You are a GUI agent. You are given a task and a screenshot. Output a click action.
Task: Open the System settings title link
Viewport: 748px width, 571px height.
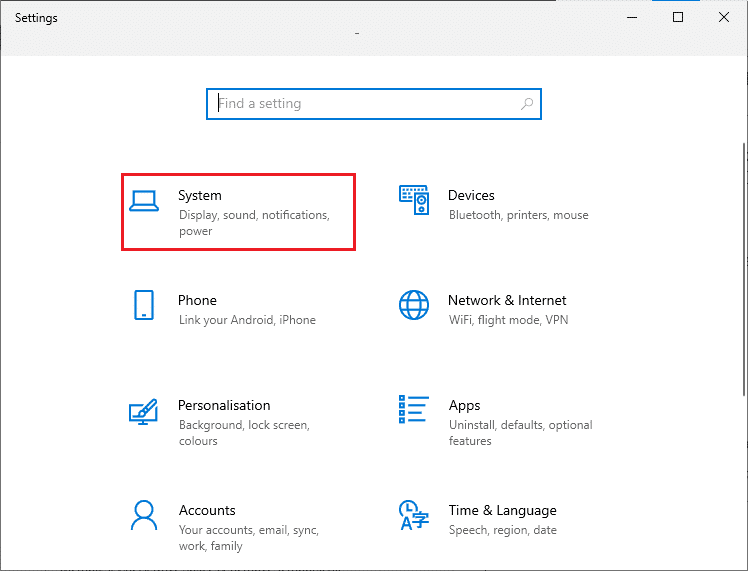click(200, 195)
